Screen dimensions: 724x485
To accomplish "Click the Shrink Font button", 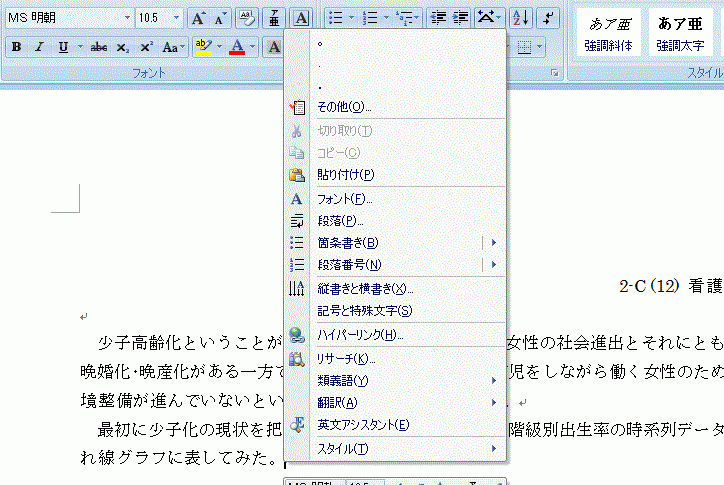I will tap(219, 18).
